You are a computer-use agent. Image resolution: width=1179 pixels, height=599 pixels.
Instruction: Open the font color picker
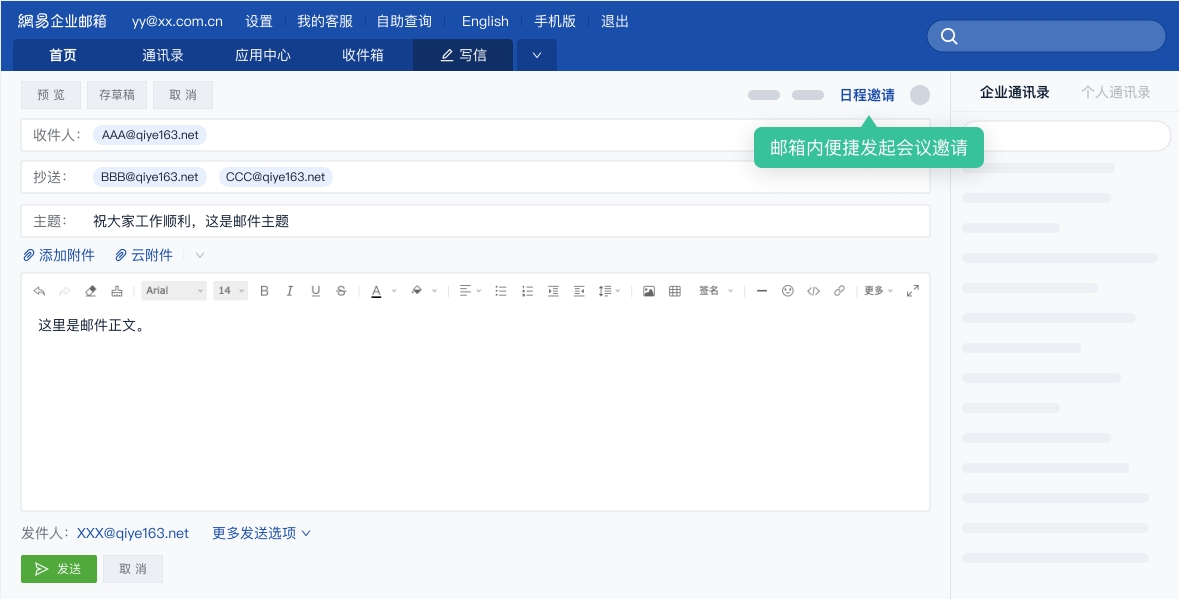(377, 291)
